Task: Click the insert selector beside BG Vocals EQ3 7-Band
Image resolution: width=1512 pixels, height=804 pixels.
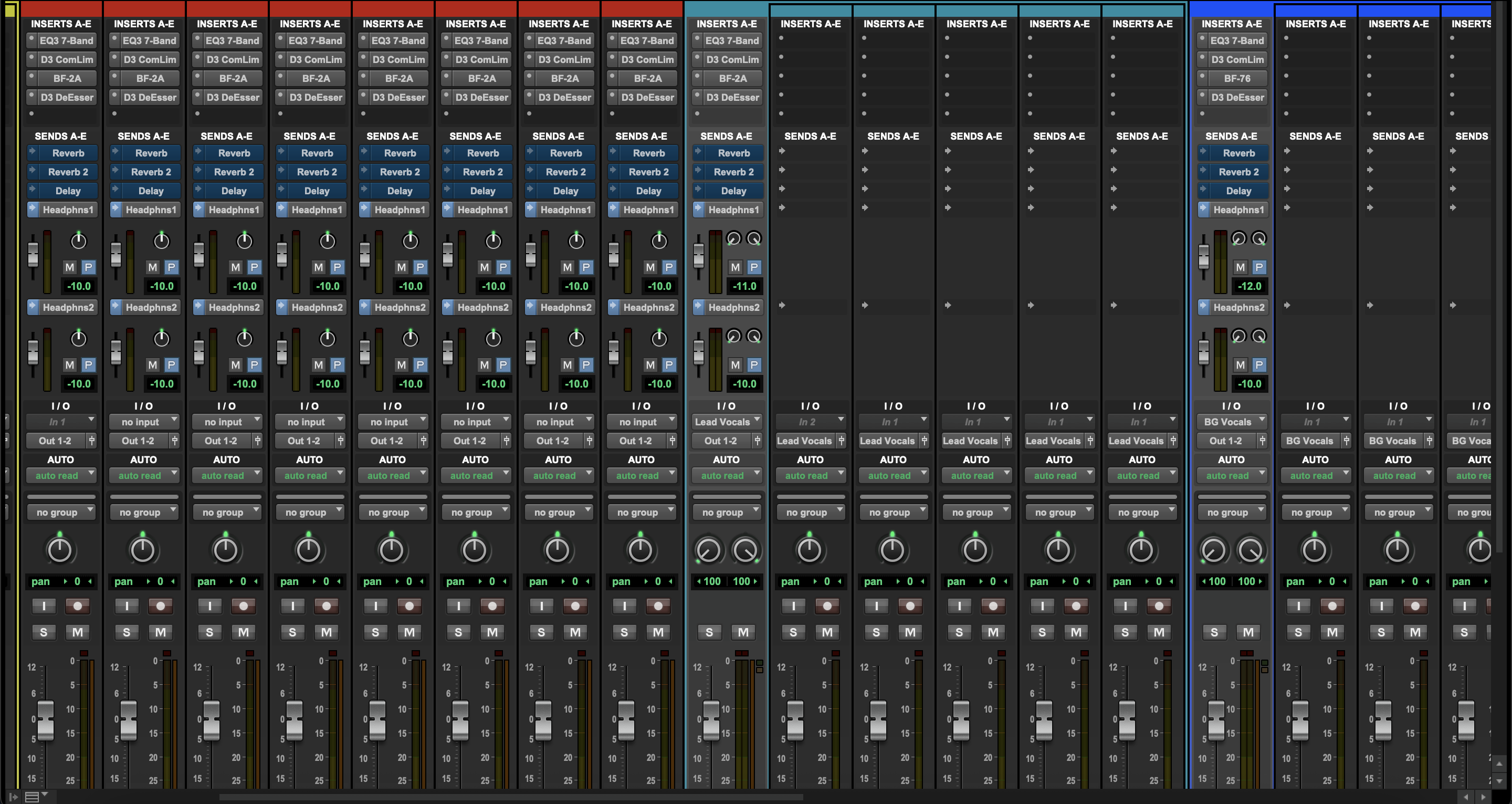Action: click(x=1202, y=40)
